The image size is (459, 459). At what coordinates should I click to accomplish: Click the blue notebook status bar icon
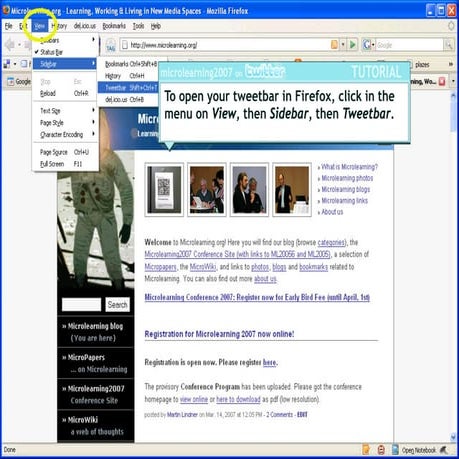pos(395,450)
